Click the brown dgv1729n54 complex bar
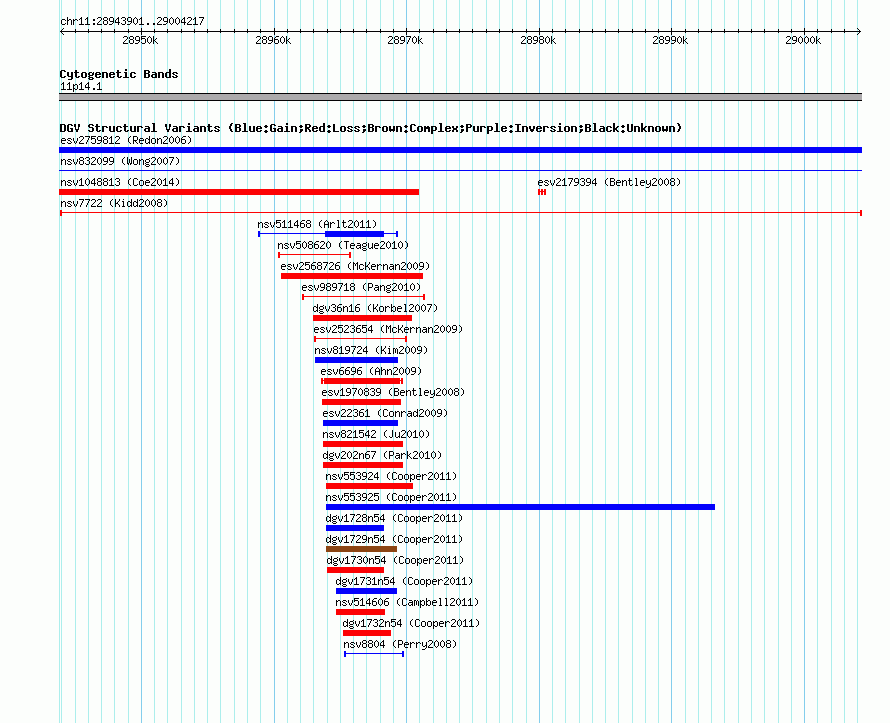This screenshot has height=723, width=890. [362, 549]
